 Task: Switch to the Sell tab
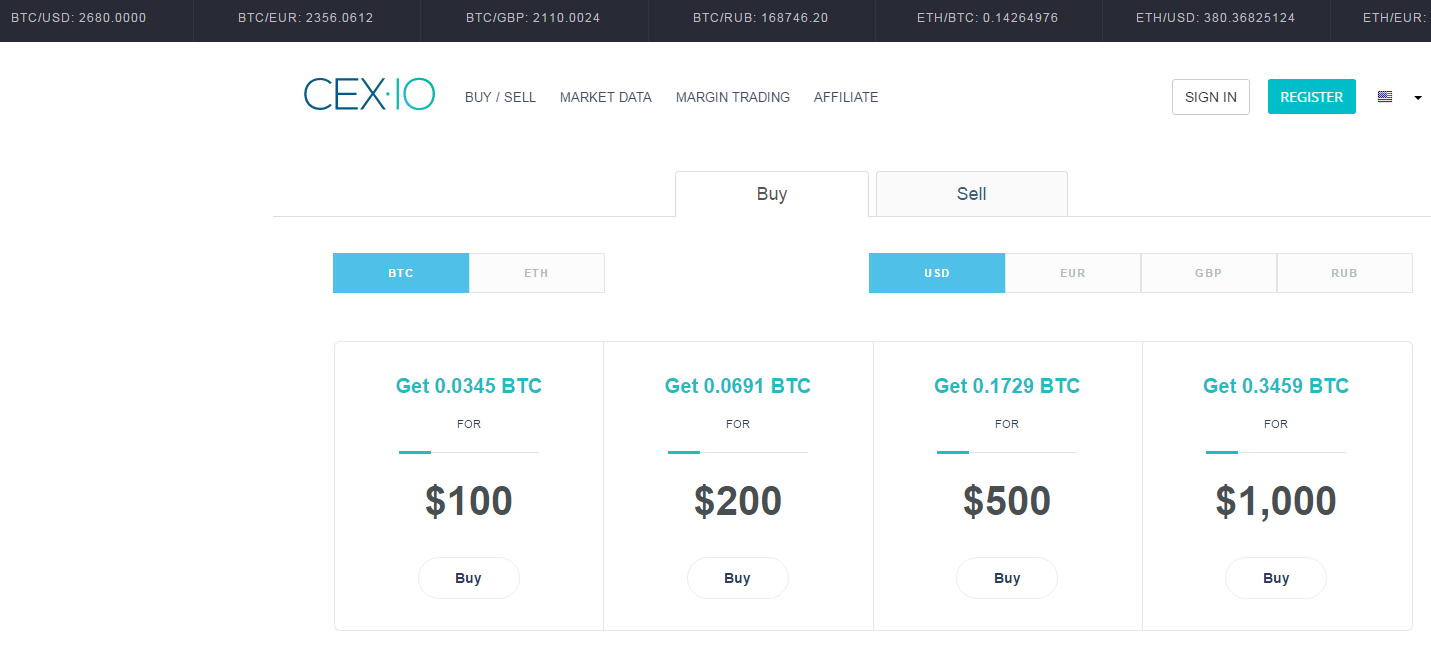pos(970,193)
